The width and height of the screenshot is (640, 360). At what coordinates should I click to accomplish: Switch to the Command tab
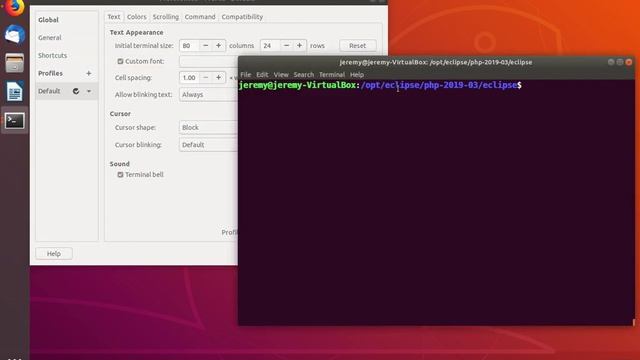click(x=200, y=17)
